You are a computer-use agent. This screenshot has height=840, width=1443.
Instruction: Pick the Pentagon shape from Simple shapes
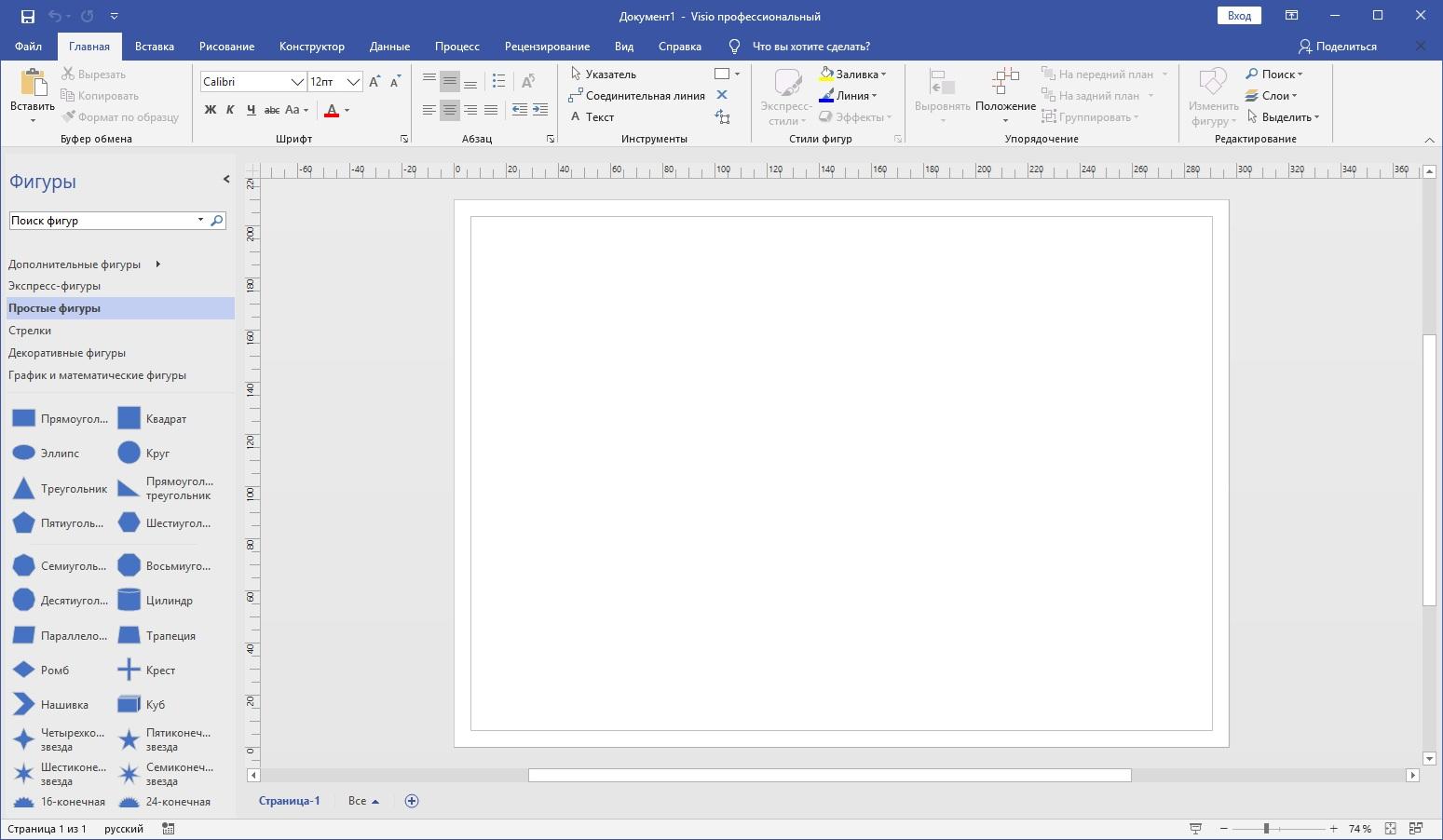click(x=24, y=523)
